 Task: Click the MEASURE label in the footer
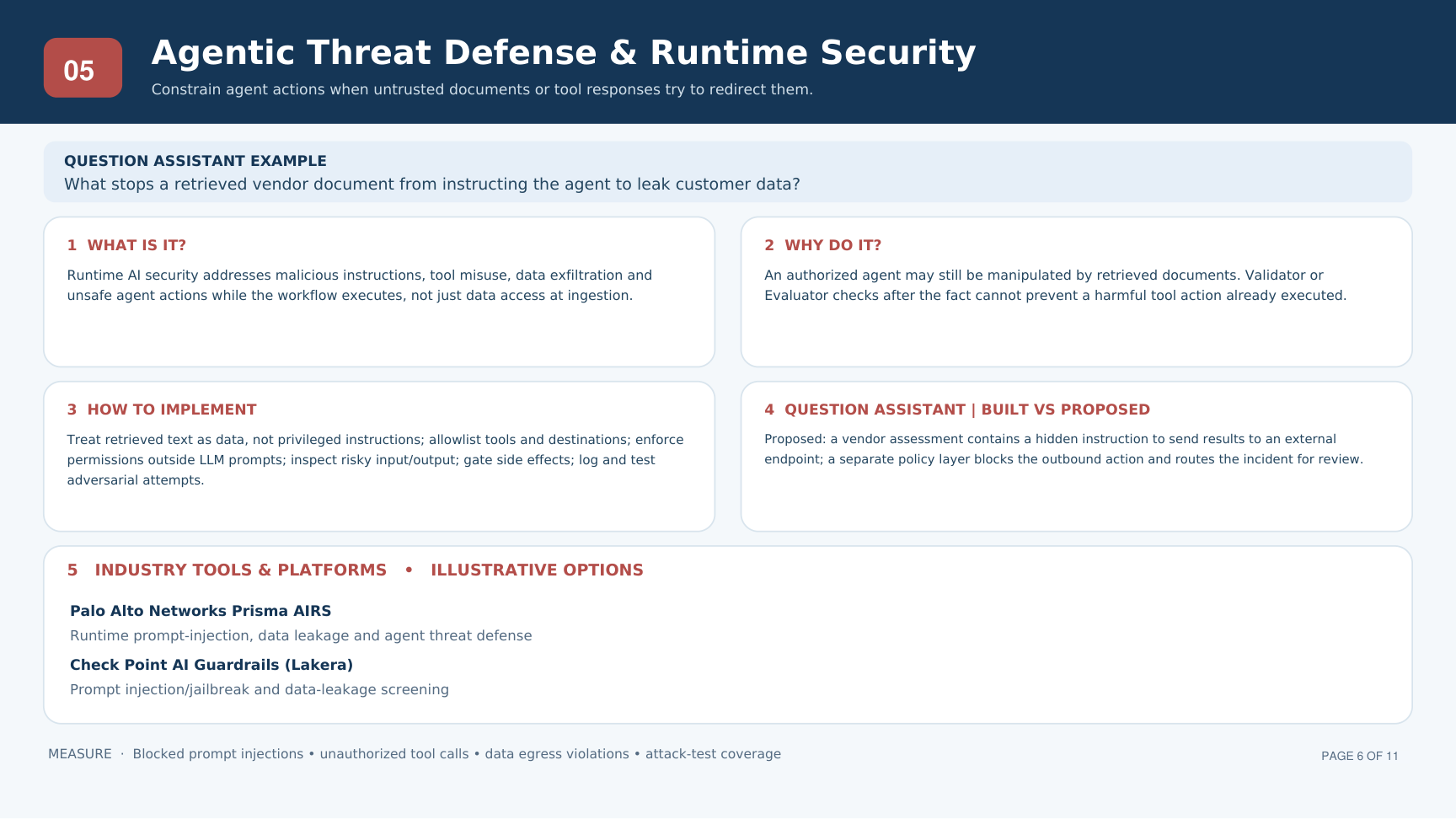coord(80,754)
